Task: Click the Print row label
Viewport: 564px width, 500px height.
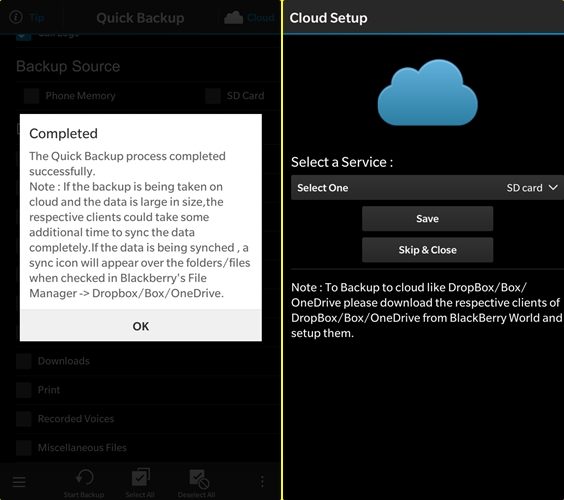Action: point(49,390)
